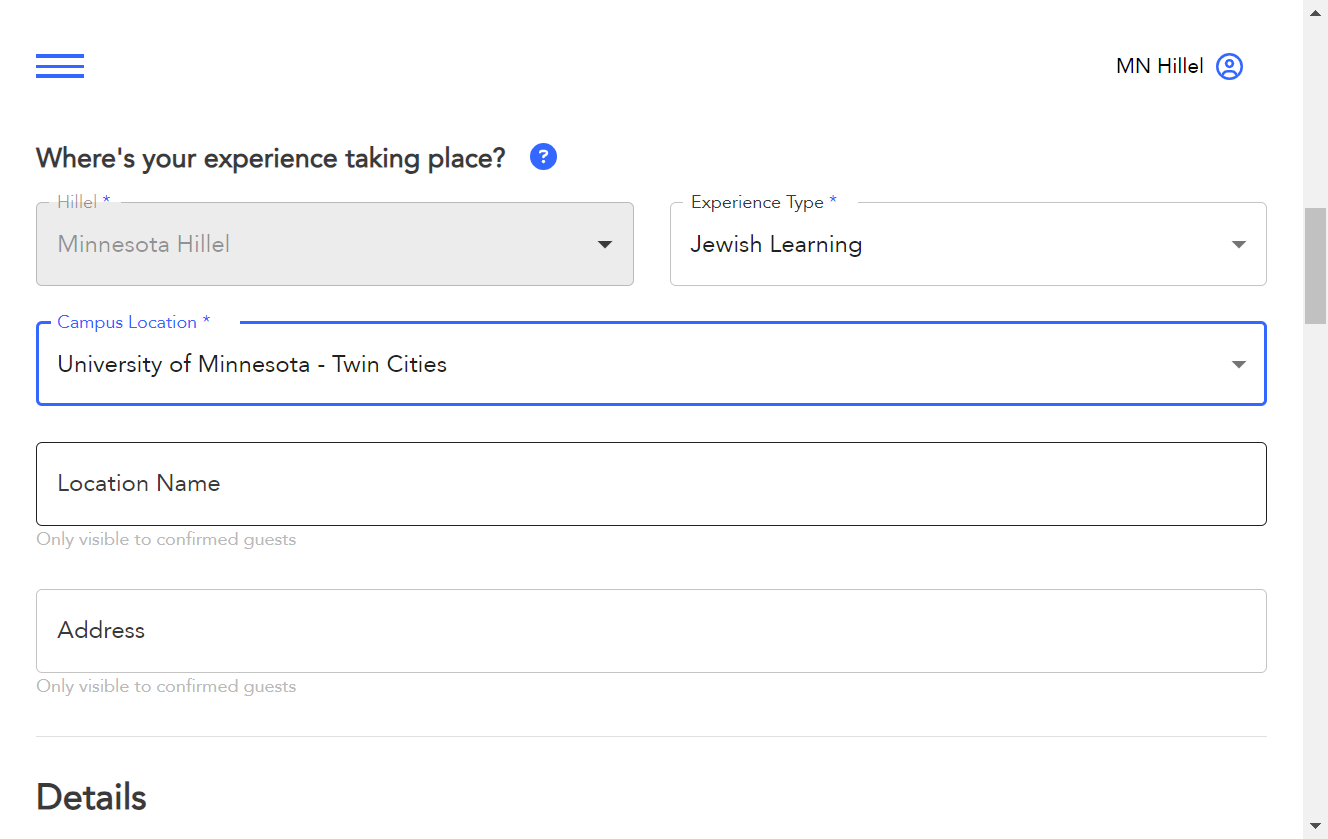This screenshot has width=1328, height=839.
Task: Click the disabled Hillel dropdown
Action: click(x=335, y=244)
